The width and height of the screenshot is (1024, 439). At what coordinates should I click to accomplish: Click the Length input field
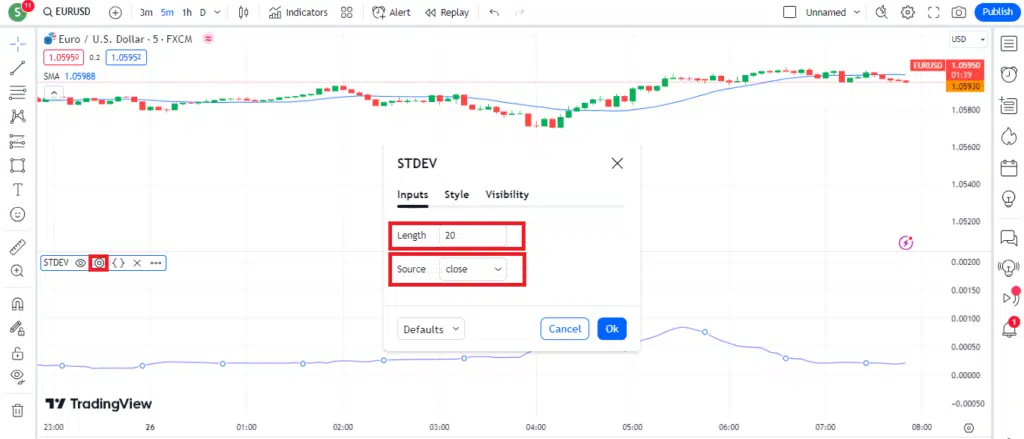point(473,235)
